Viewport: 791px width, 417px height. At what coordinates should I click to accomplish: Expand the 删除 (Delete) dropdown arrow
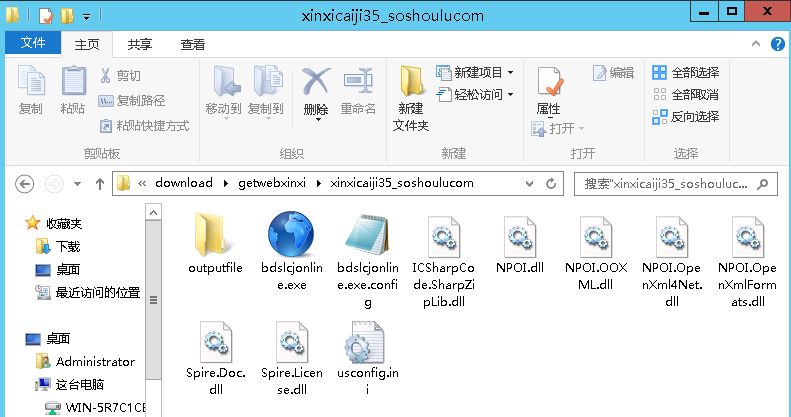[318, 120]
